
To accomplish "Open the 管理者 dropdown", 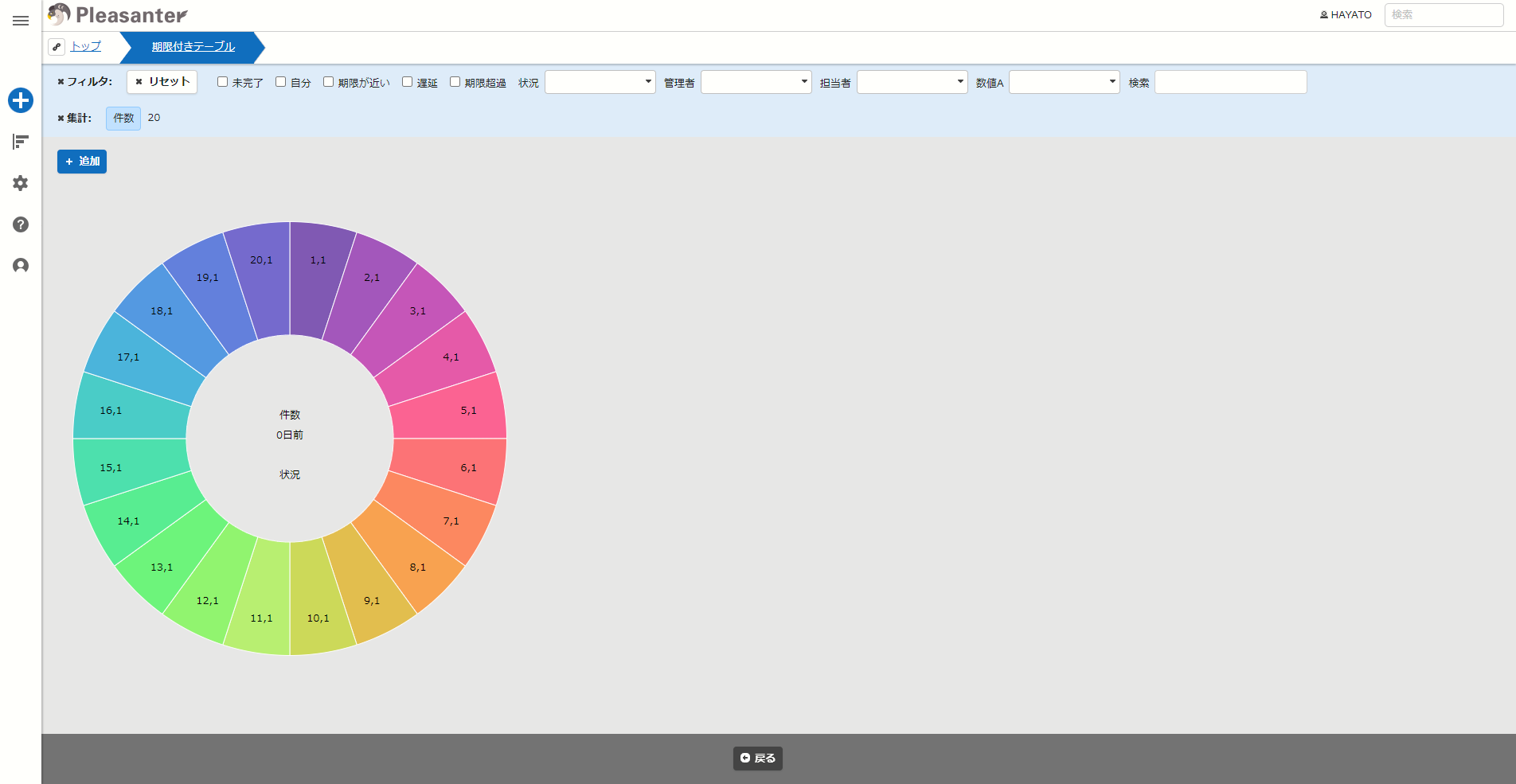I will click(756, 82).
